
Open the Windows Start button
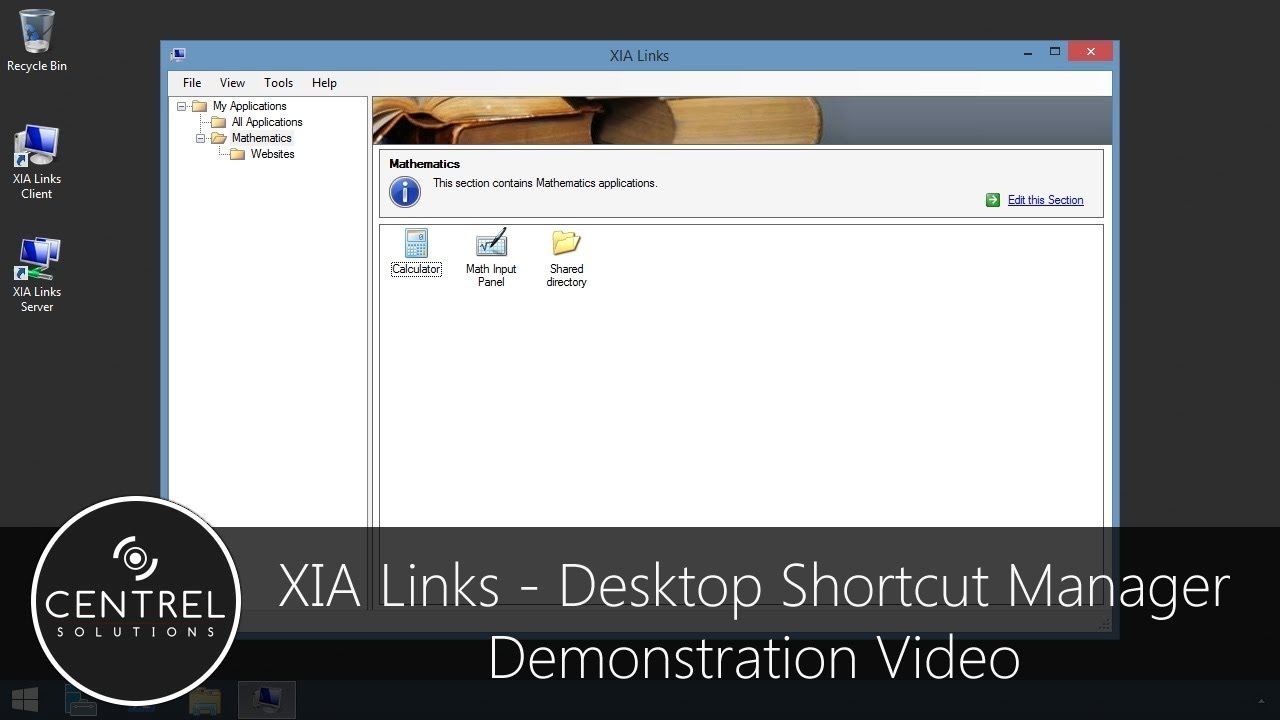(25, 699)
